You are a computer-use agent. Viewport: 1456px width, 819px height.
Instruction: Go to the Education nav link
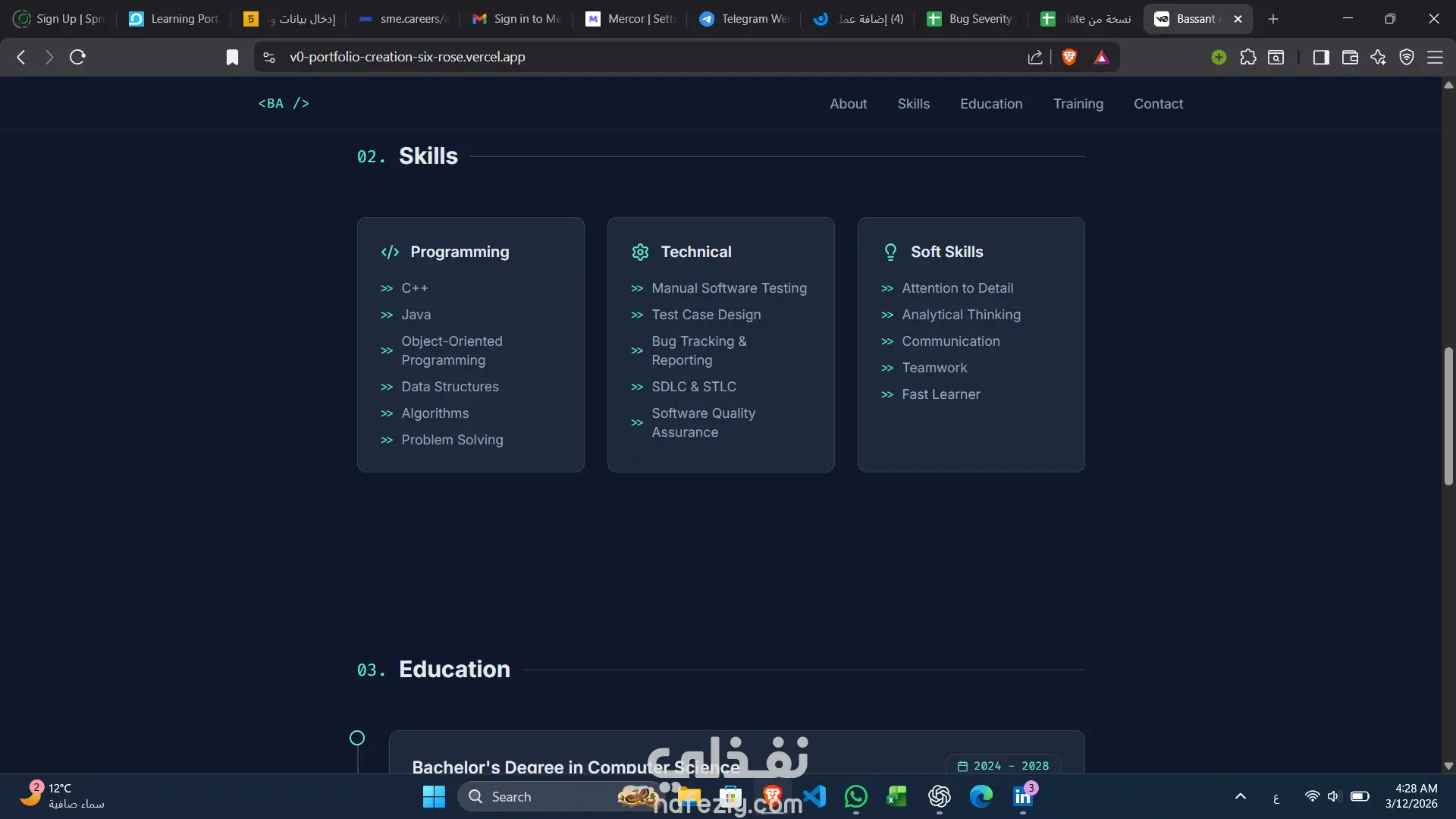pos(991,104)
